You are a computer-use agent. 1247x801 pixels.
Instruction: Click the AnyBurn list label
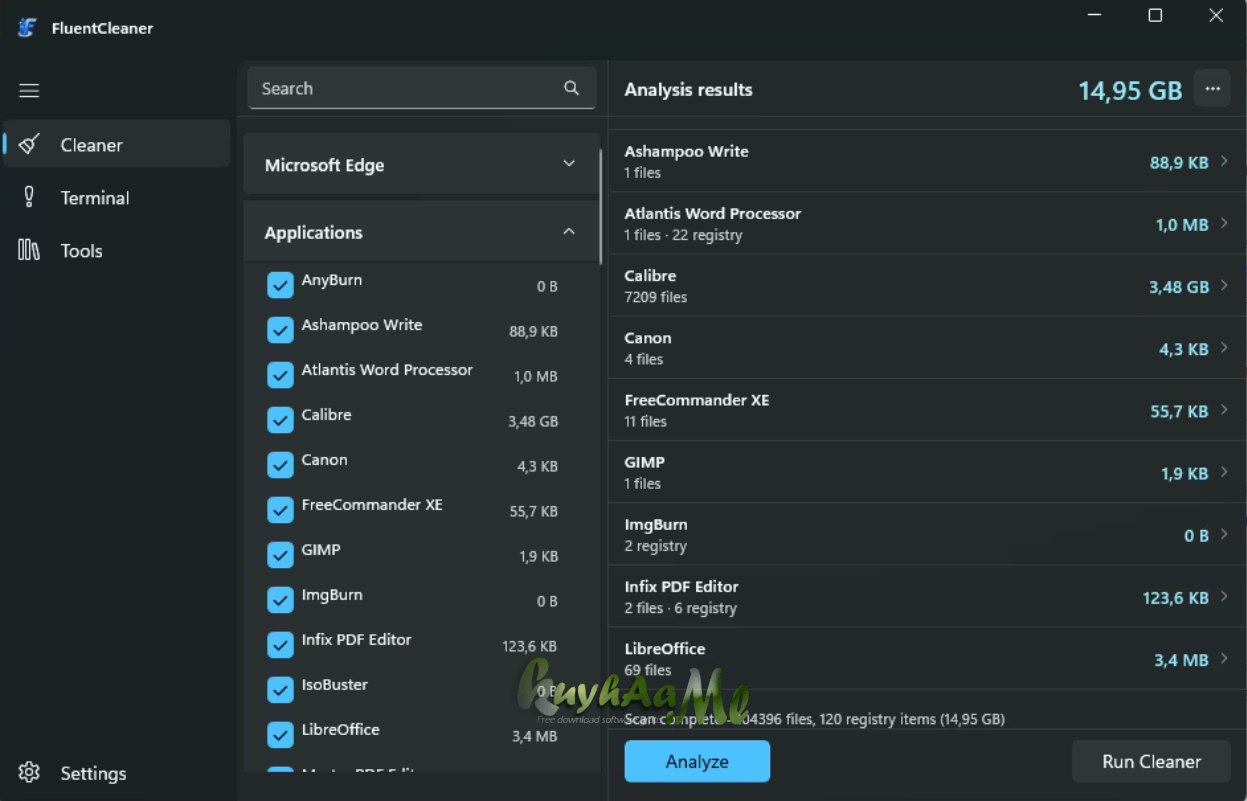(331, 279)
